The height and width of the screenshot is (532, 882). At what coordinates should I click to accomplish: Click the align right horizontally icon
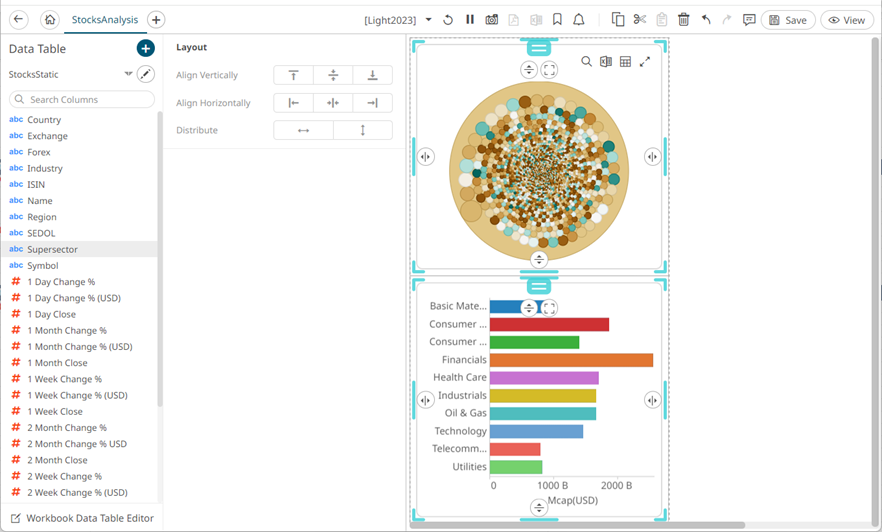click(x=372, y=103)
